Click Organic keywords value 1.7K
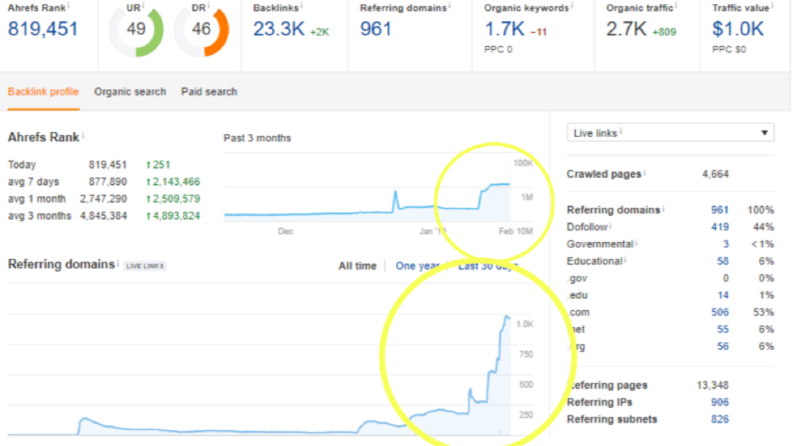The image size is (793, 446). click(504, 29)
